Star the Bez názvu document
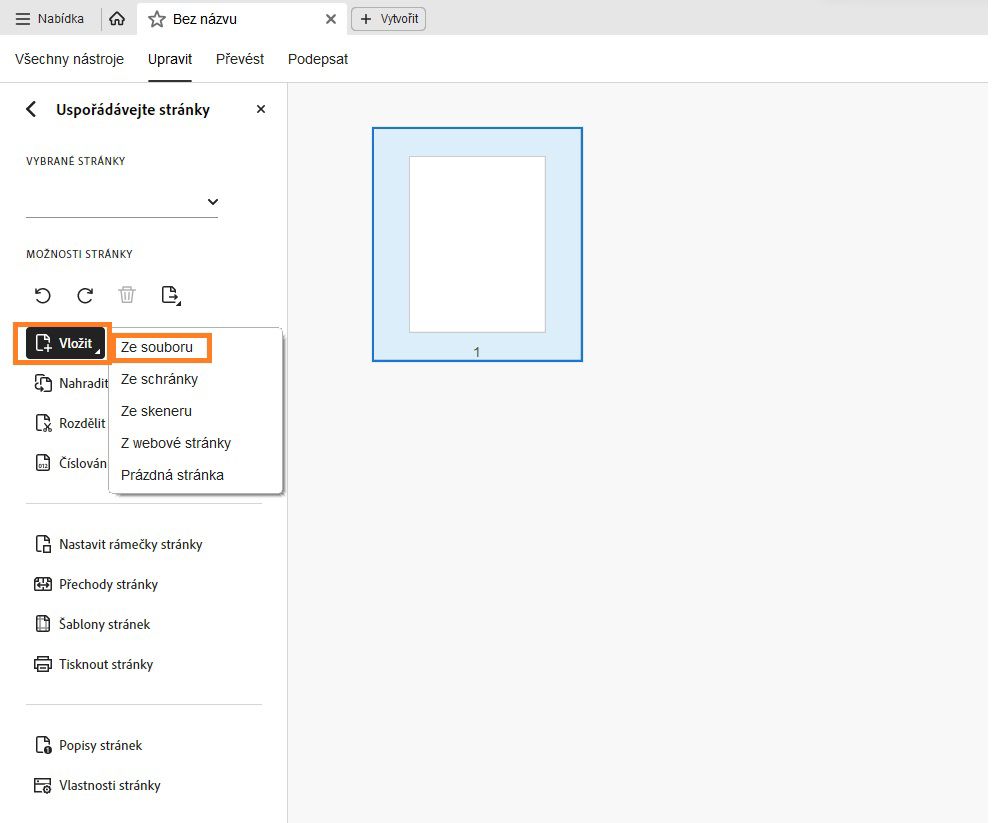 156,19
